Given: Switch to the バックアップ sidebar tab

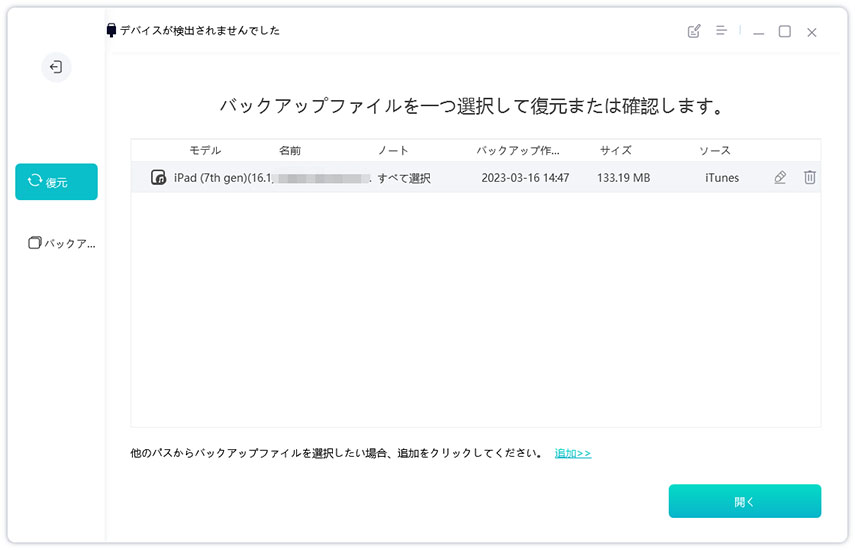Looking at the screenshot, I should [61, 243].
